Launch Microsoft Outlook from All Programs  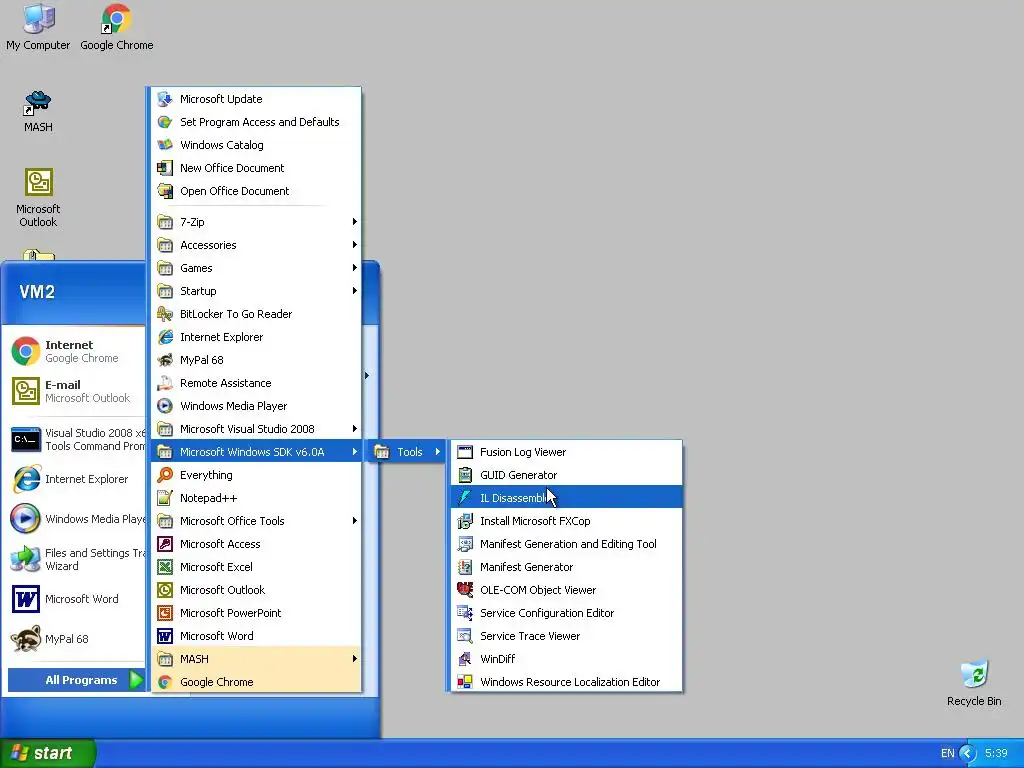pos(256,590)
